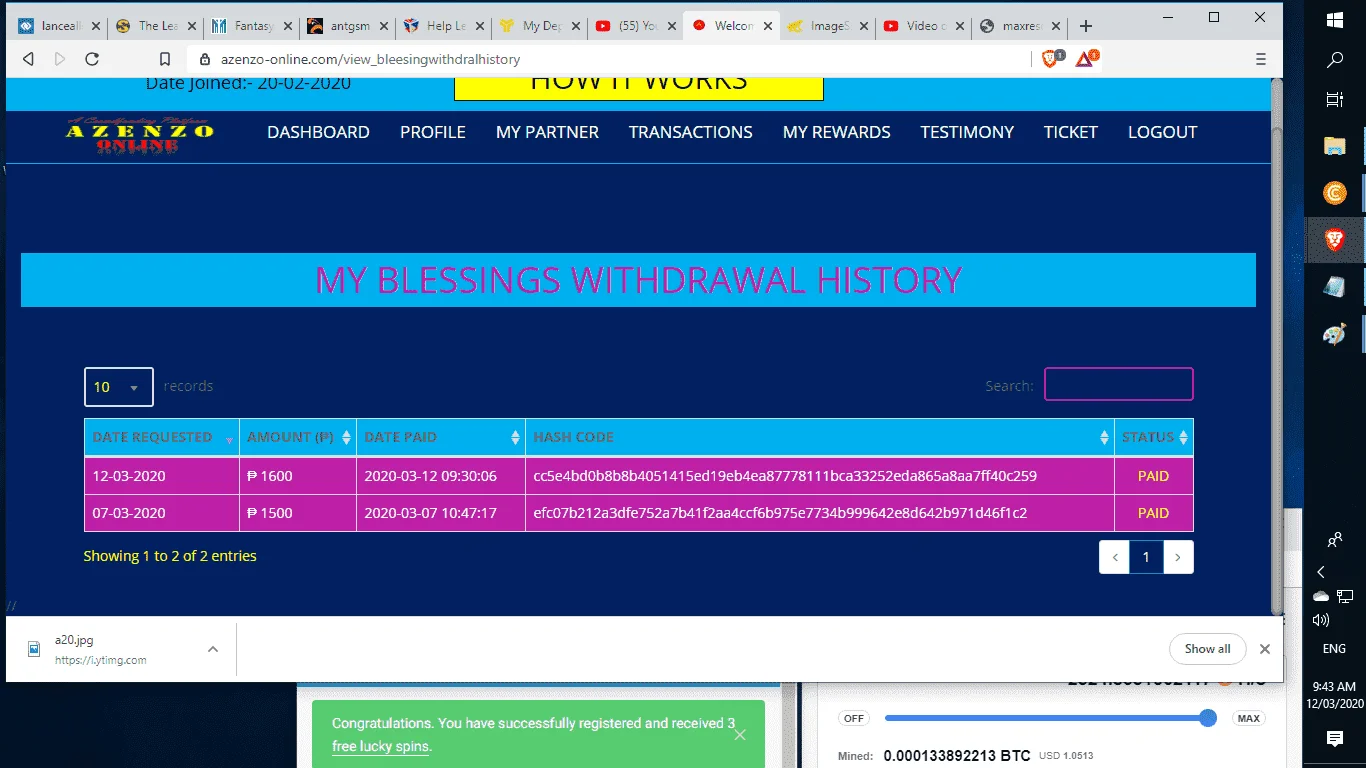Open the TRANSACTIONS menu item
The width and height of the screenshot is (1366, 768).
[x=691, y=132]
